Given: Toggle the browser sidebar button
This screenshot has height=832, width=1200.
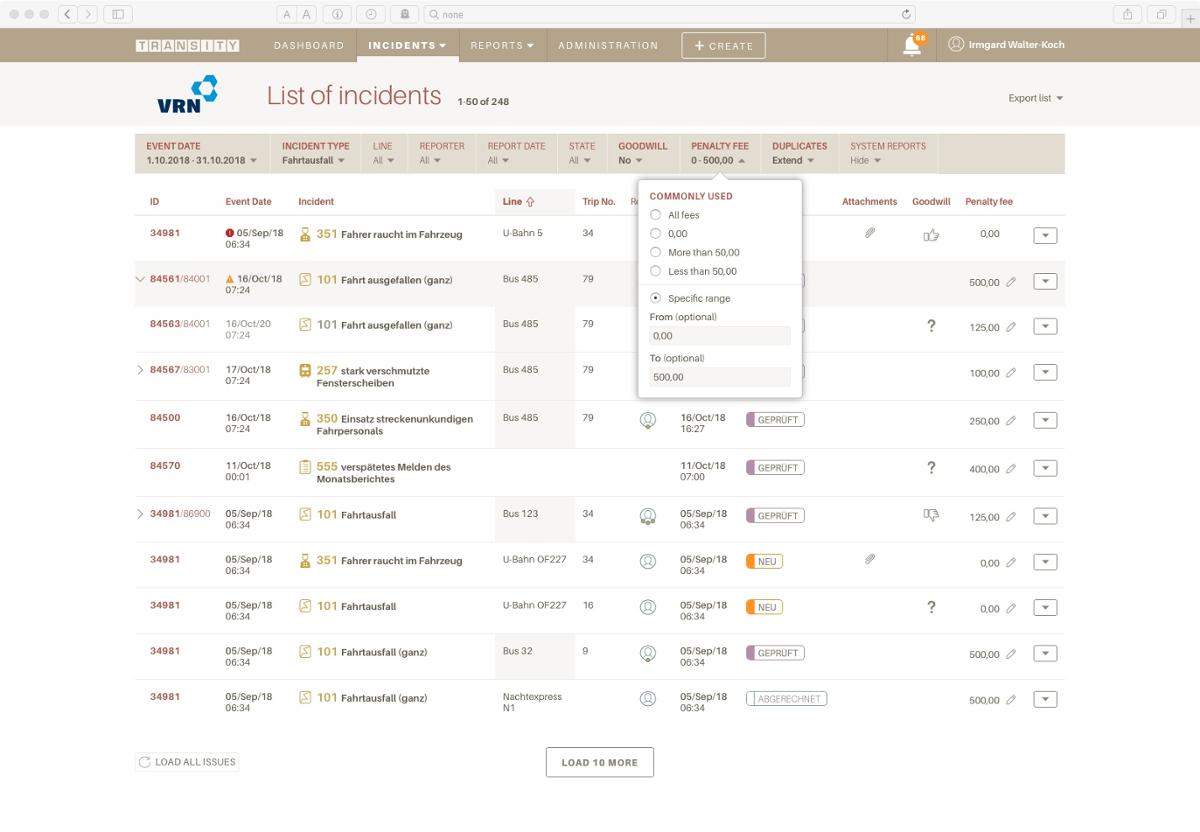Looking at the screenshot, I should [x=118, y=14].
